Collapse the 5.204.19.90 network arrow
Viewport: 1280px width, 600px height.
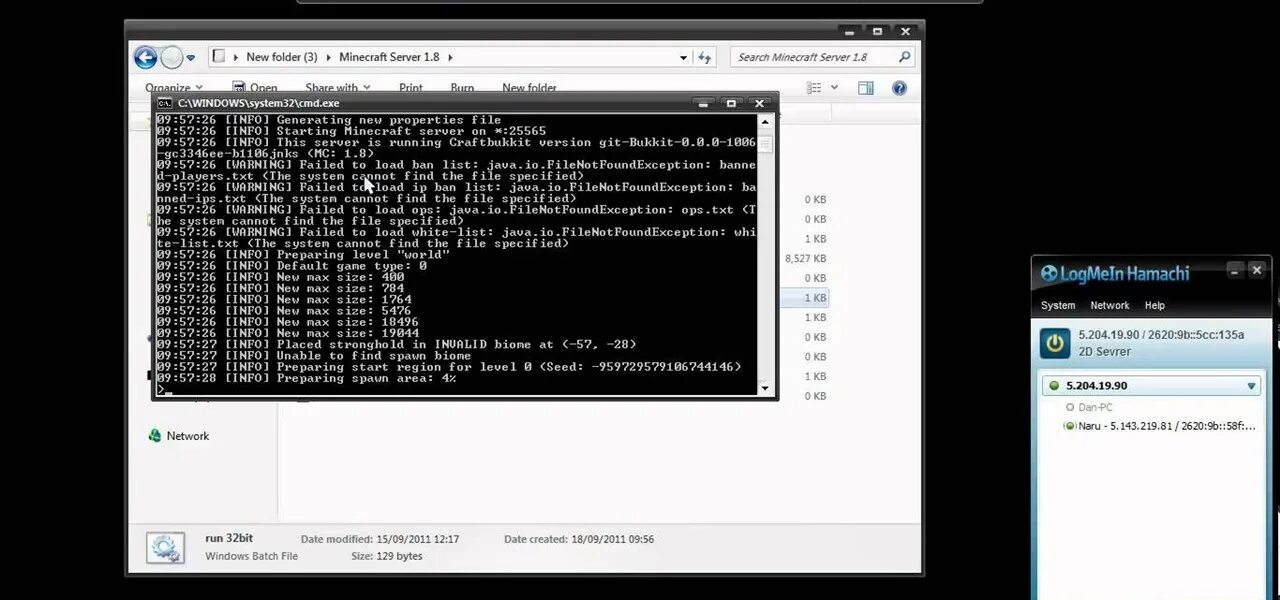coord(1250,386)
